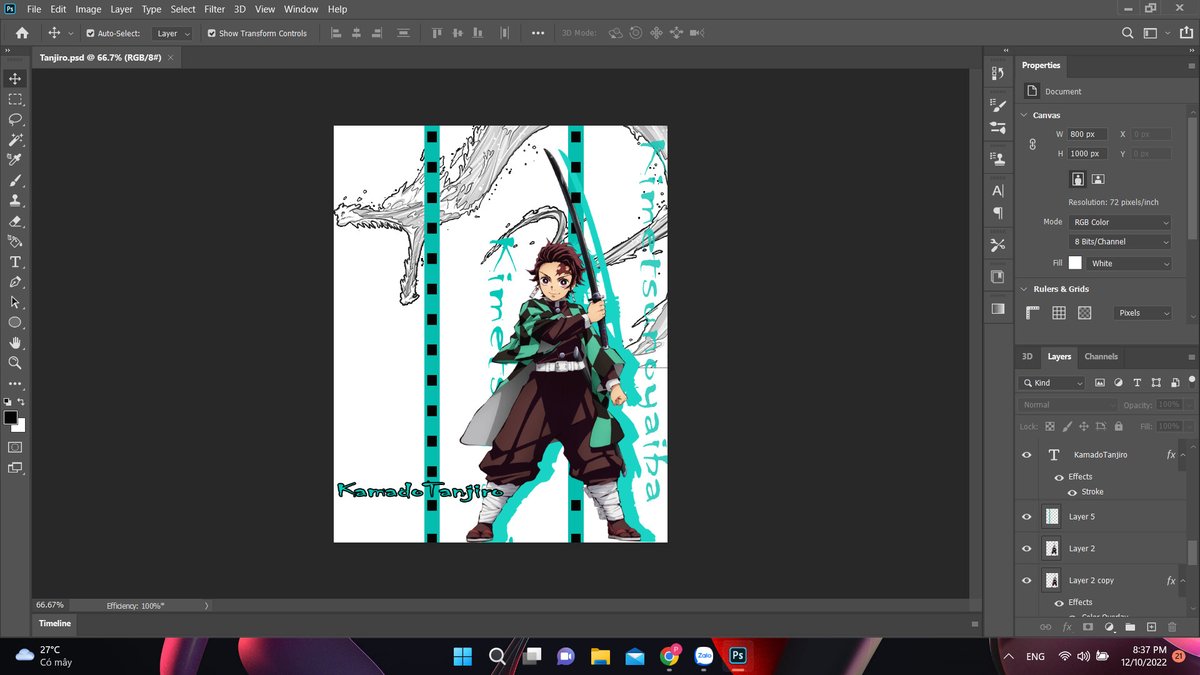Screen dimensions: 1200x675
Task: Open the Window menu
Action: [x=301, y=9]
